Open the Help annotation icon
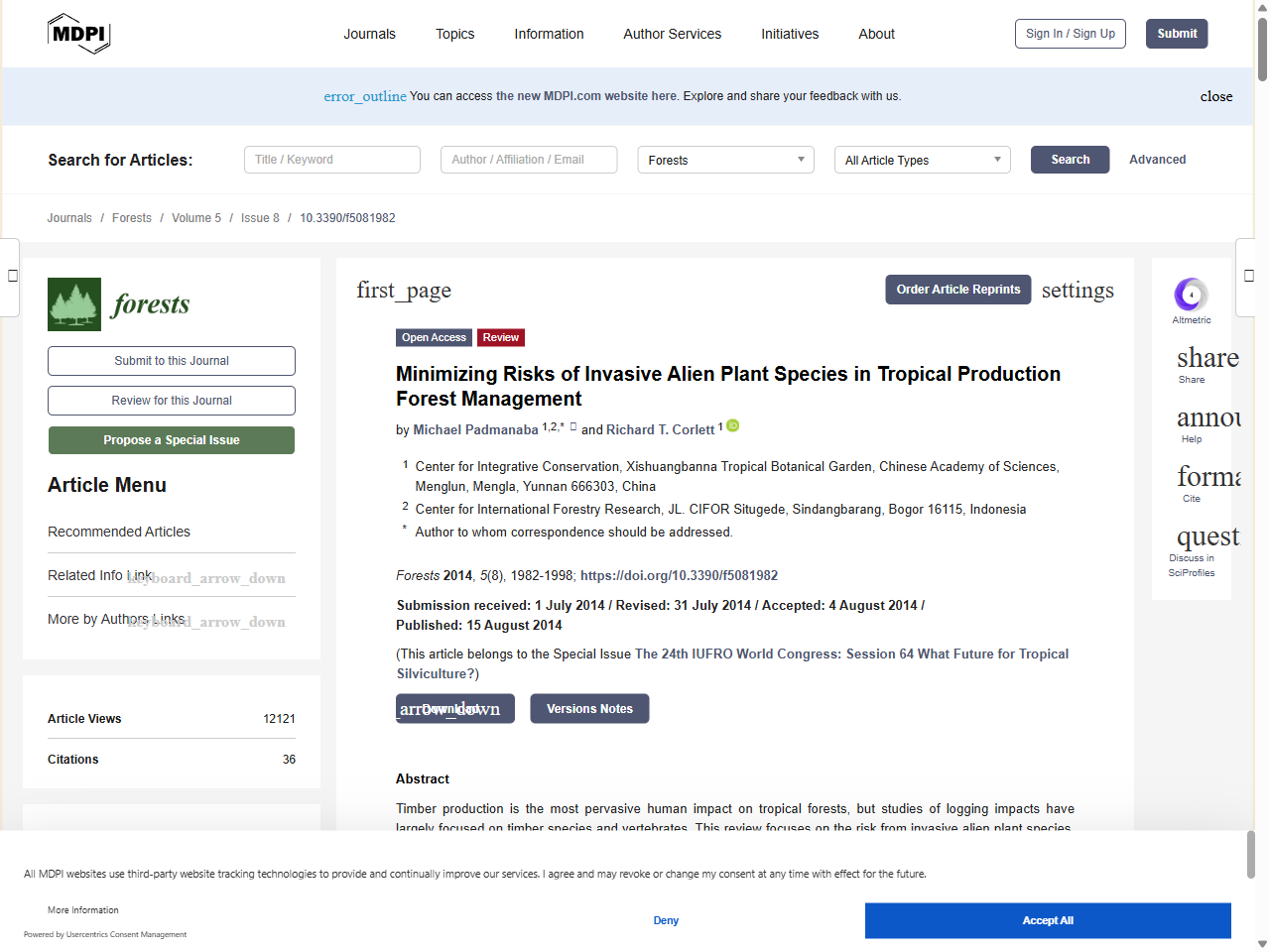1270x952 pixels. pyautogui.click(x=1208, y=417)
